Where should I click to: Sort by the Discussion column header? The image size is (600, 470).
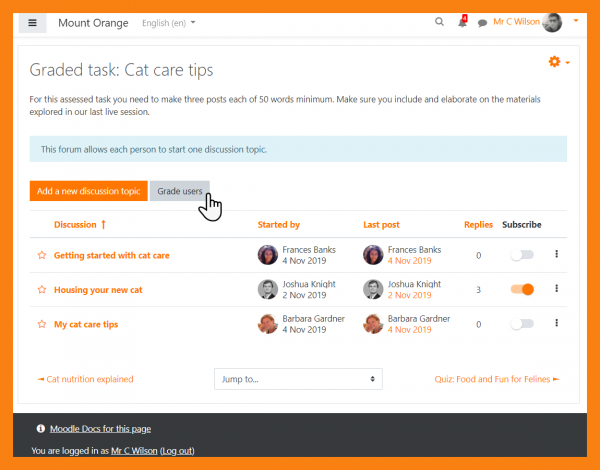tap(75, 225)
